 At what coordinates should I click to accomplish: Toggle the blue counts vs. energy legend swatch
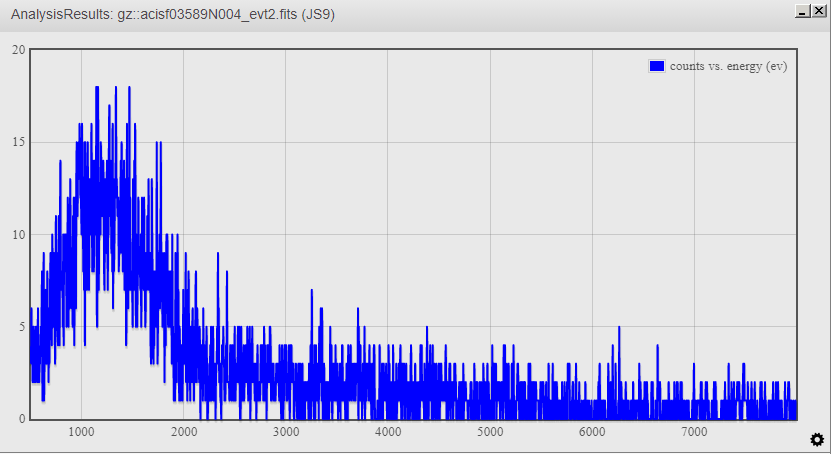(x=657, y=66)
